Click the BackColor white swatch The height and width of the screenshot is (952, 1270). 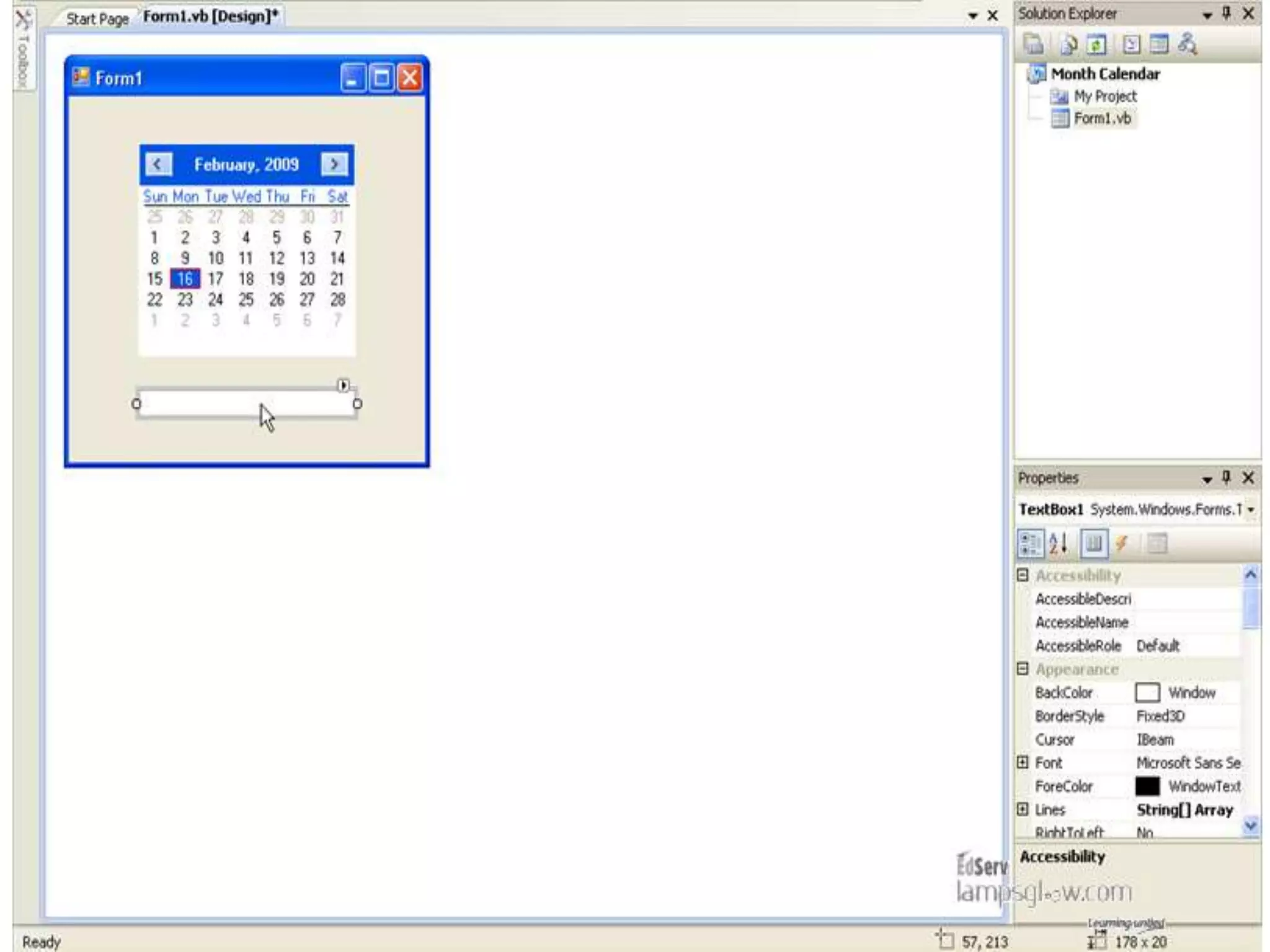click(x=1147, y=692)
